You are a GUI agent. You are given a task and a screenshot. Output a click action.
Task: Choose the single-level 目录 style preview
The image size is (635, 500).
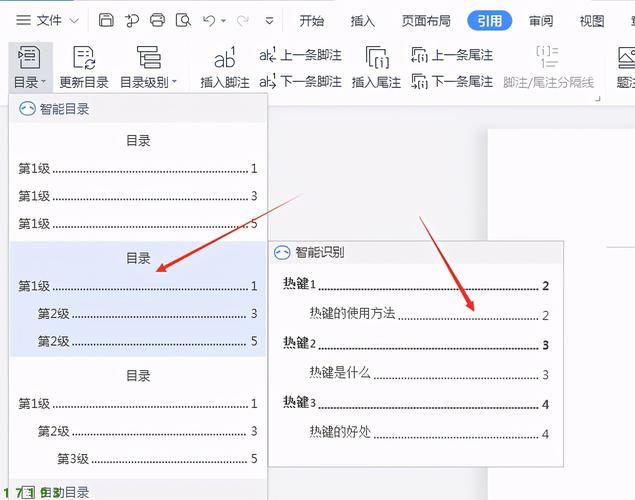click(138, 182)
